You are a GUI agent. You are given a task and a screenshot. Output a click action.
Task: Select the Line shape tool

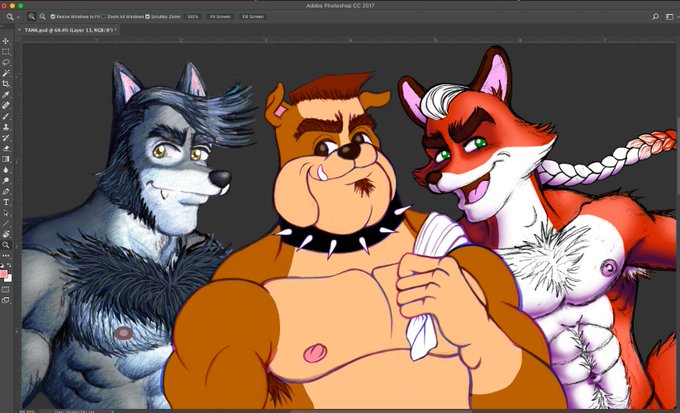pyautogui.click(x=6, y=224)
